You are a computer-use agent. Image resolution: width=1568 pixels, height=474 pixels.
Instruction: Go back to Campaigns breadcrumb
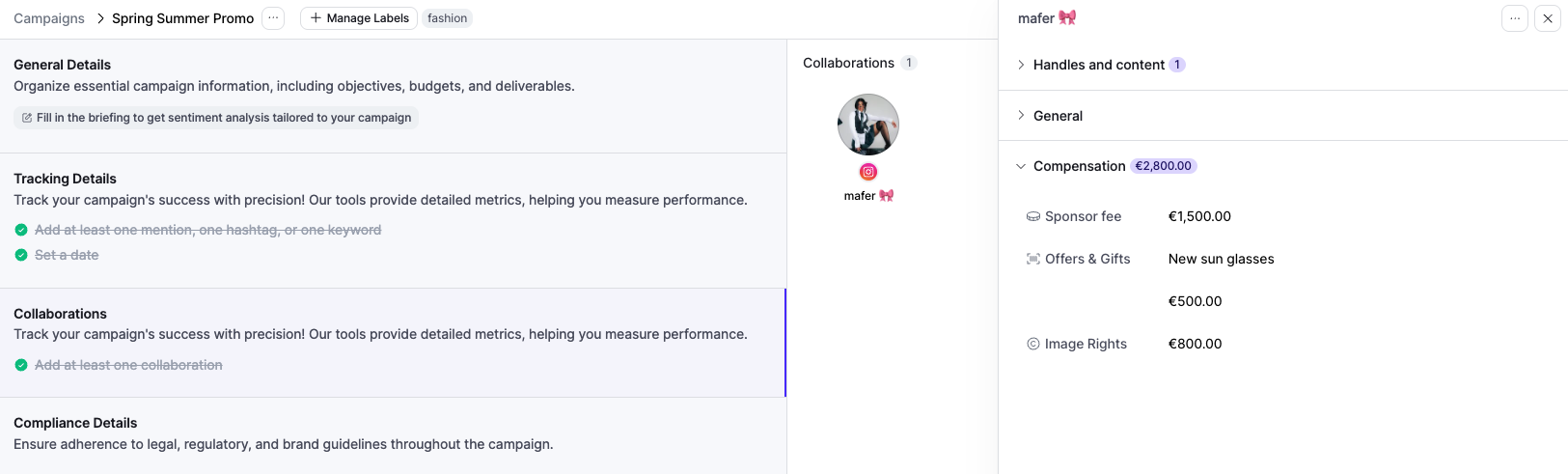click(x=49, y=18)
